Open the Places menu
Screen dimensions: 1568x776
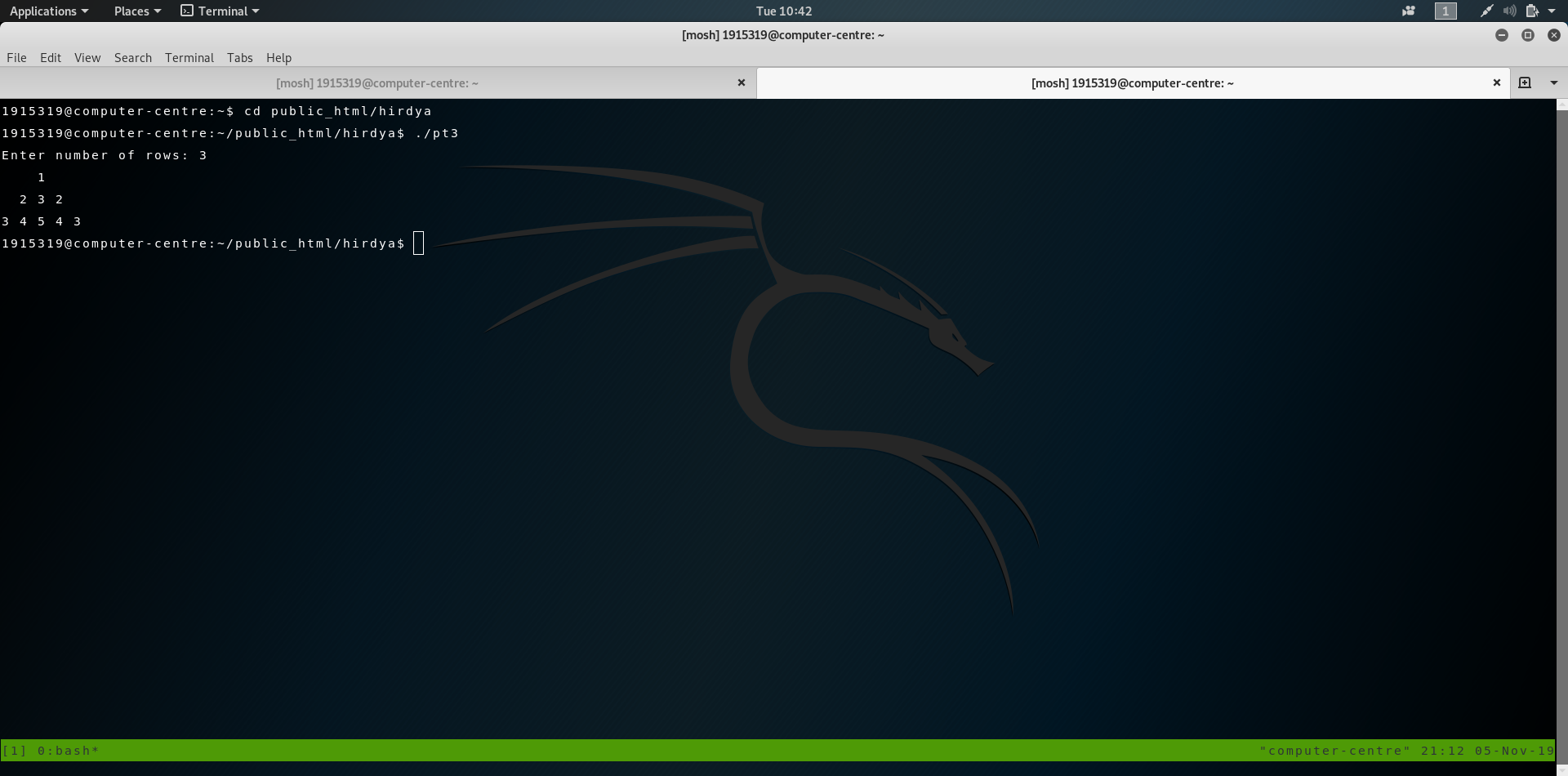[137, 11]
